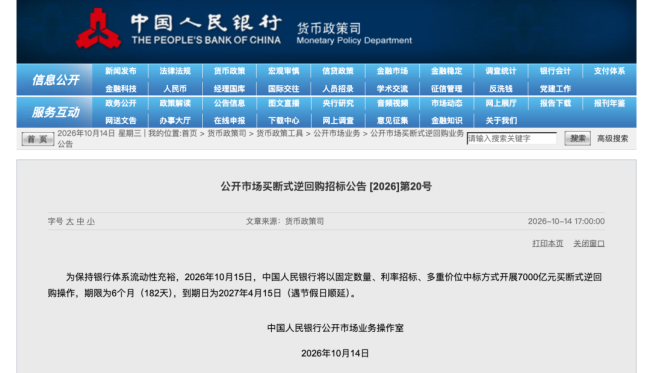
Task: Select 学术交流 in navigation
Action: point(392,89)
